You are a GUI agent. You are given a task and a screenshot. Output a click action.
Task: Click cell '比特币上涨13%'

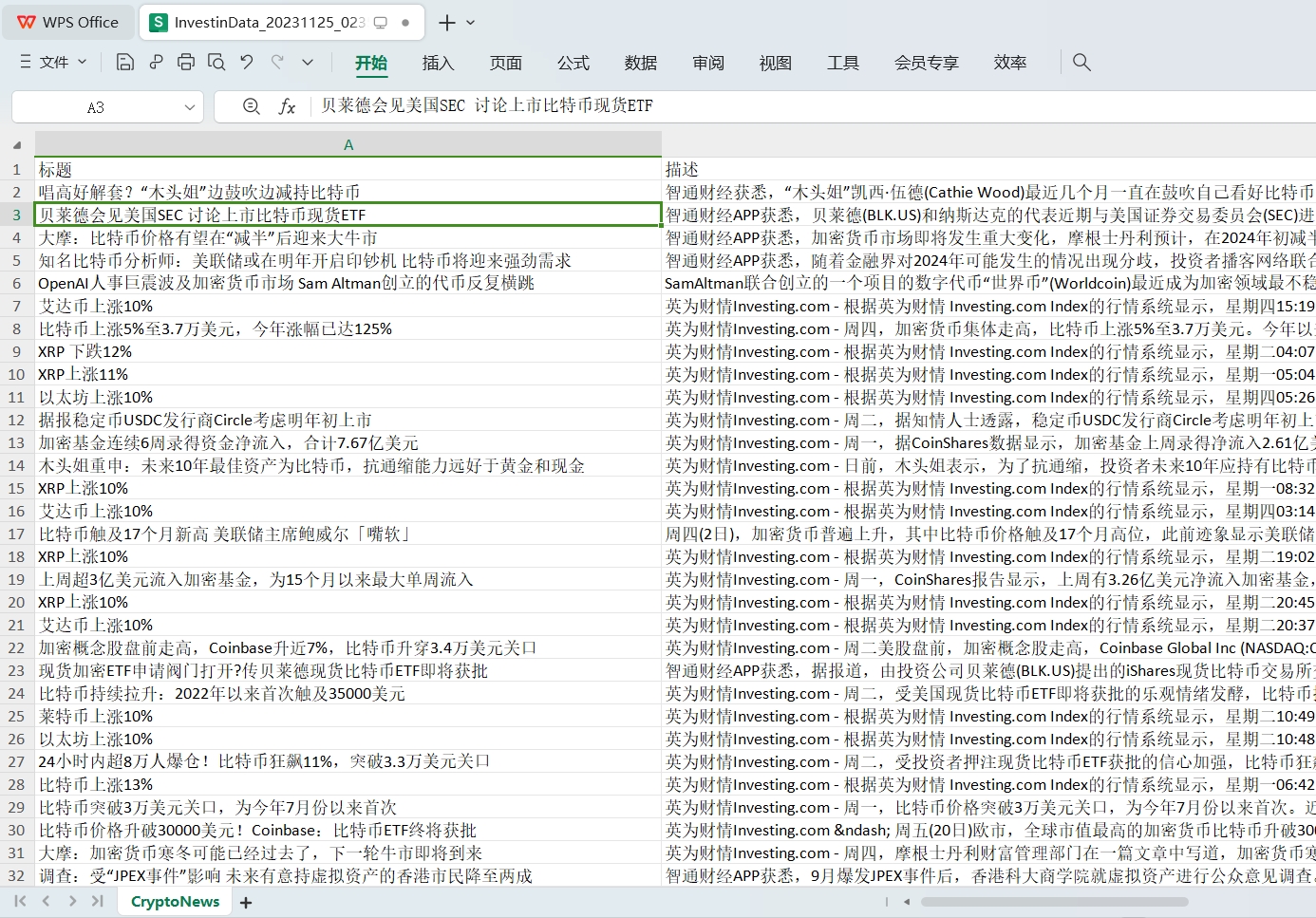point(348,784)
